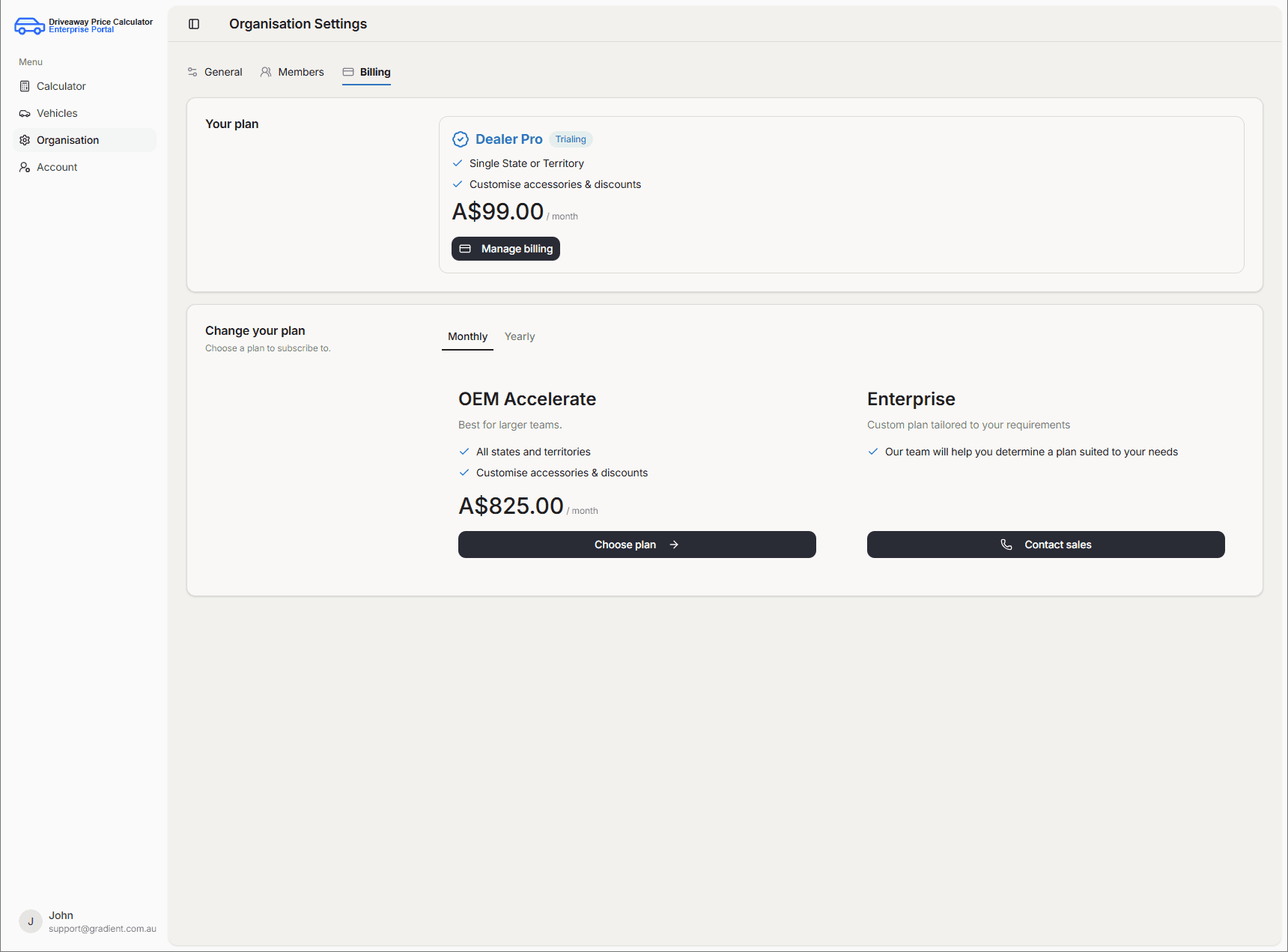Click the Dealer Pro verified badge icon

[461, 139]
